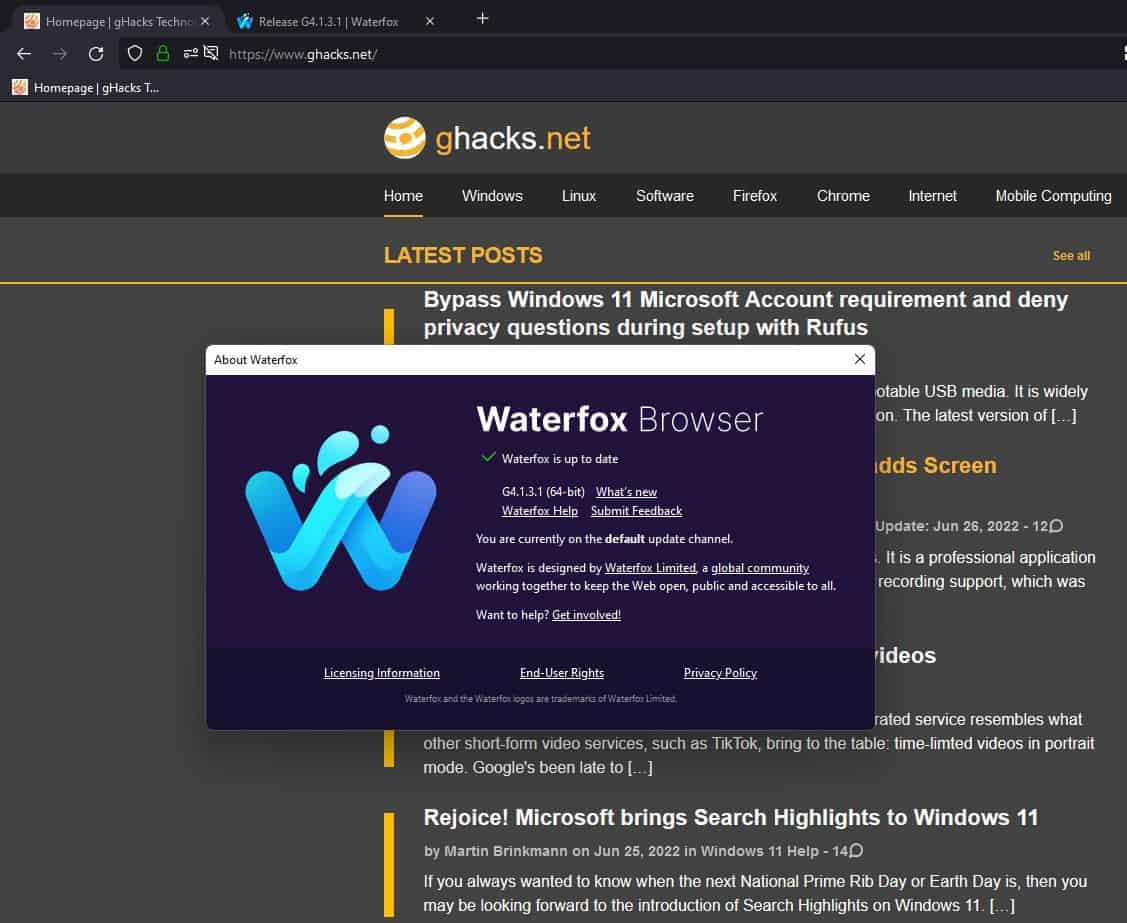This screenshot has height=923, width=1127.
Task: Select Firefox in the site navigation menu
Action: pos(754,196)
